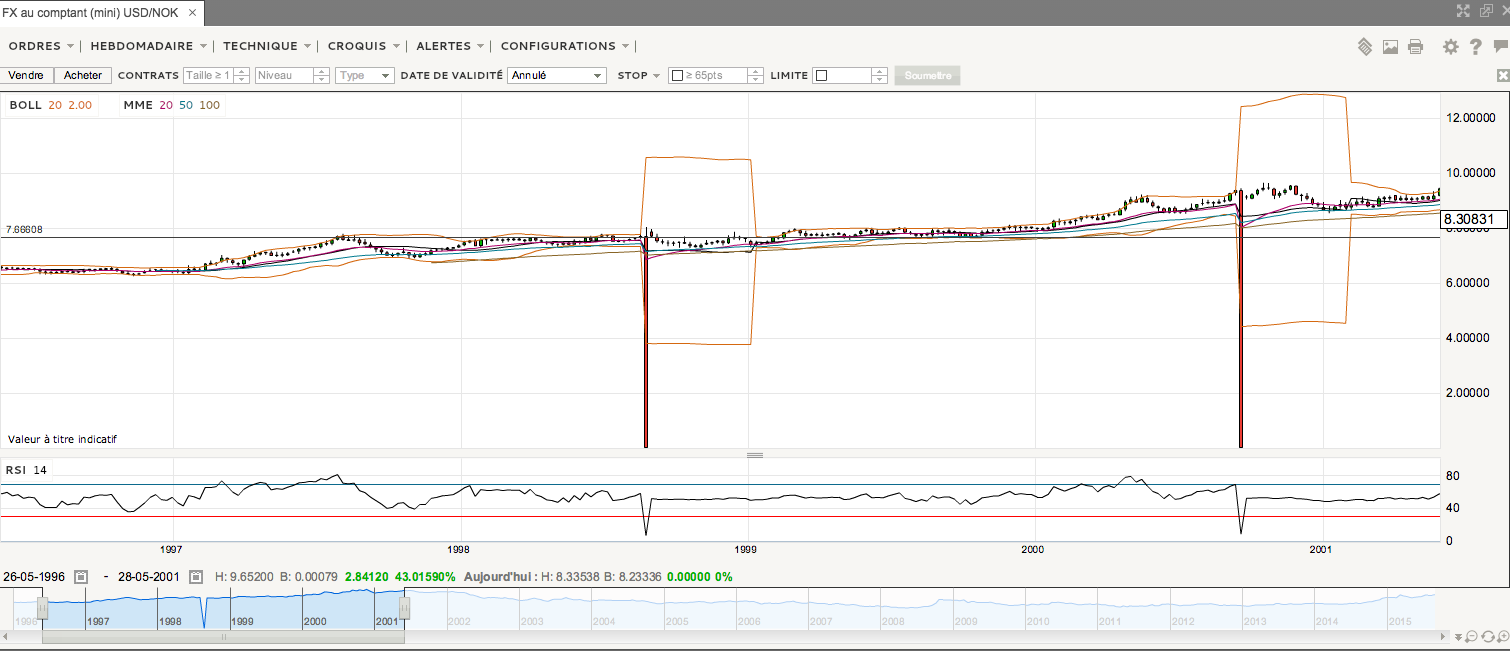This screenshot has height=651, width=1510.
Task: Click the Niveau input field
Action: [285, 75]
